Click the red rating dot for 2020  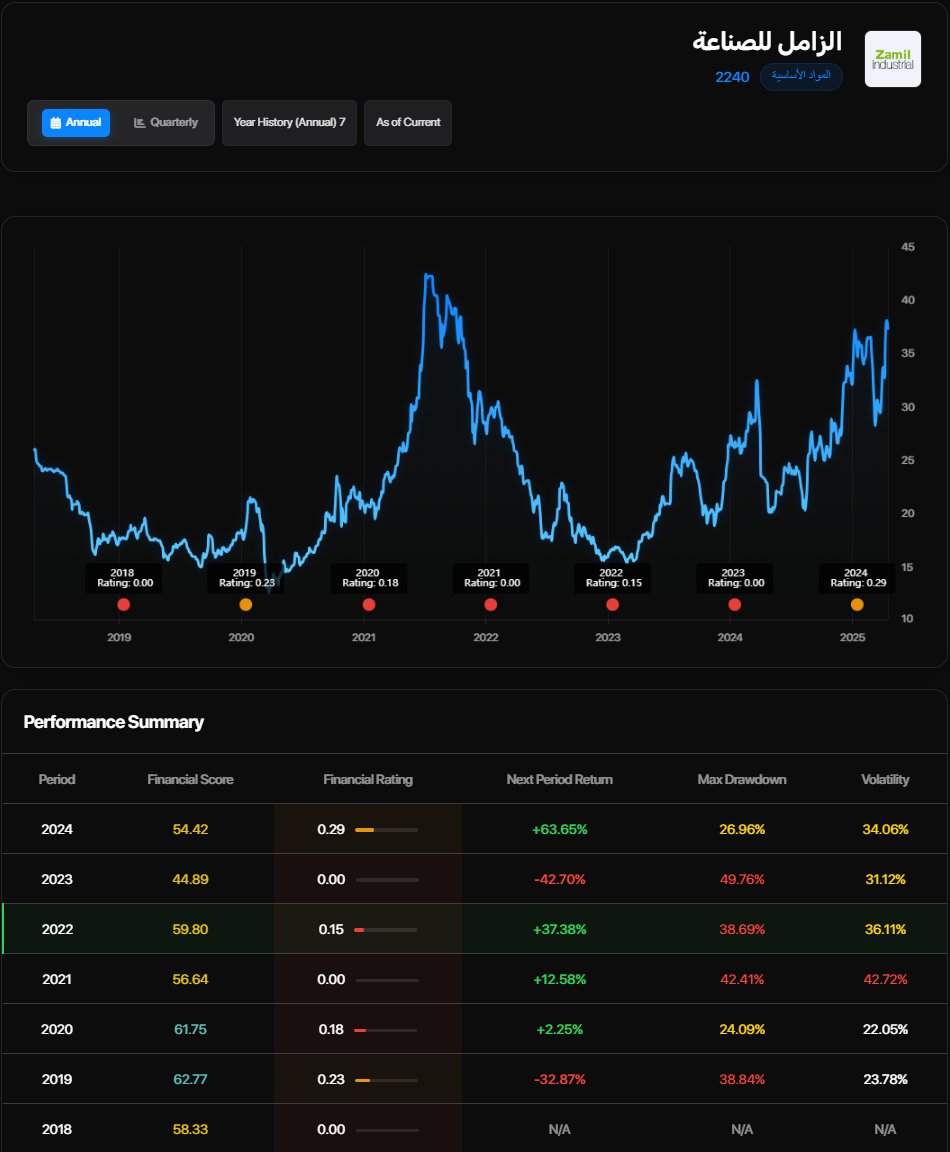(369, 605)
